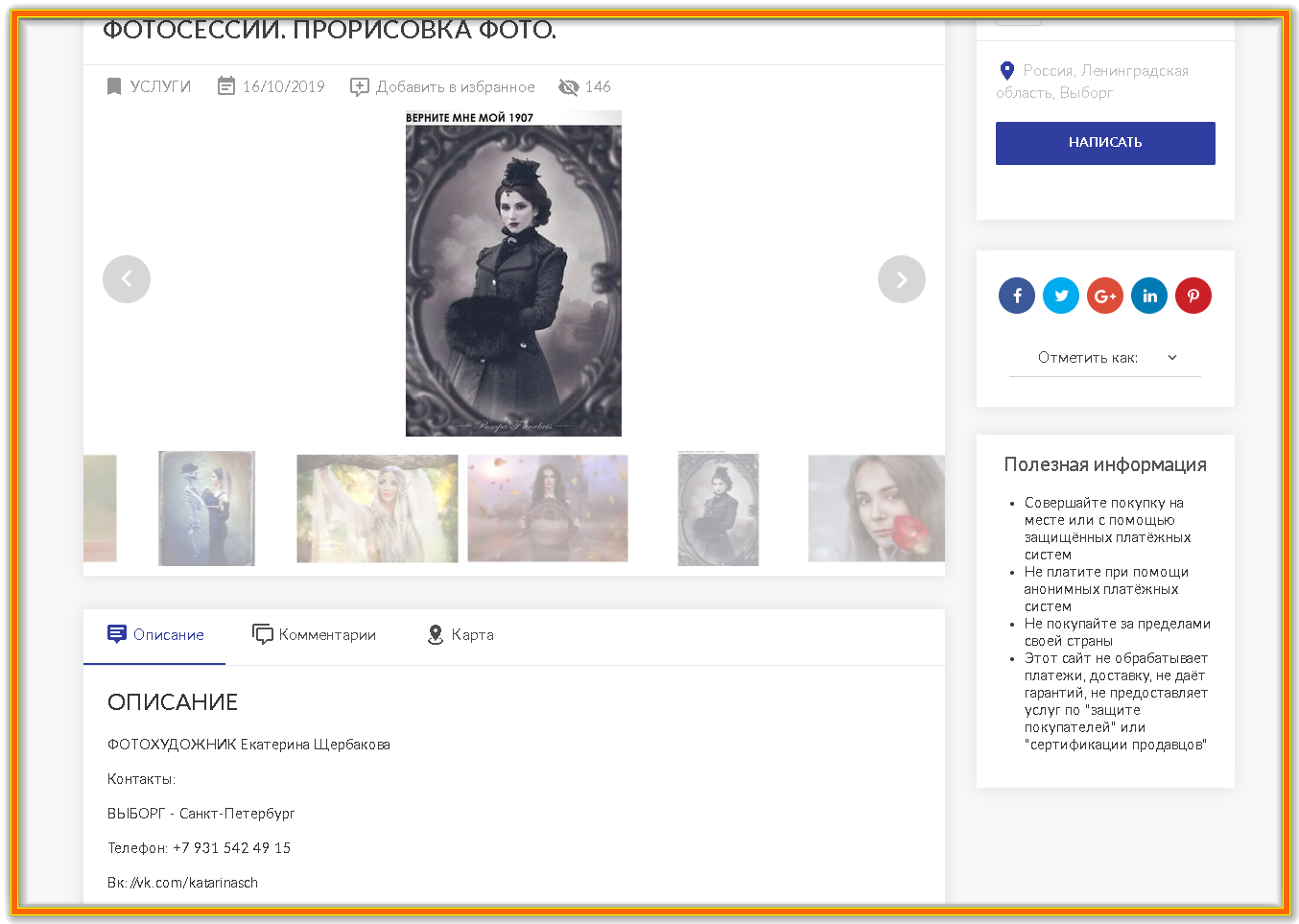Screen dimensions: 1299x924
Task: Click the Полезная информация heading
Action: [x=1105, y=464]
